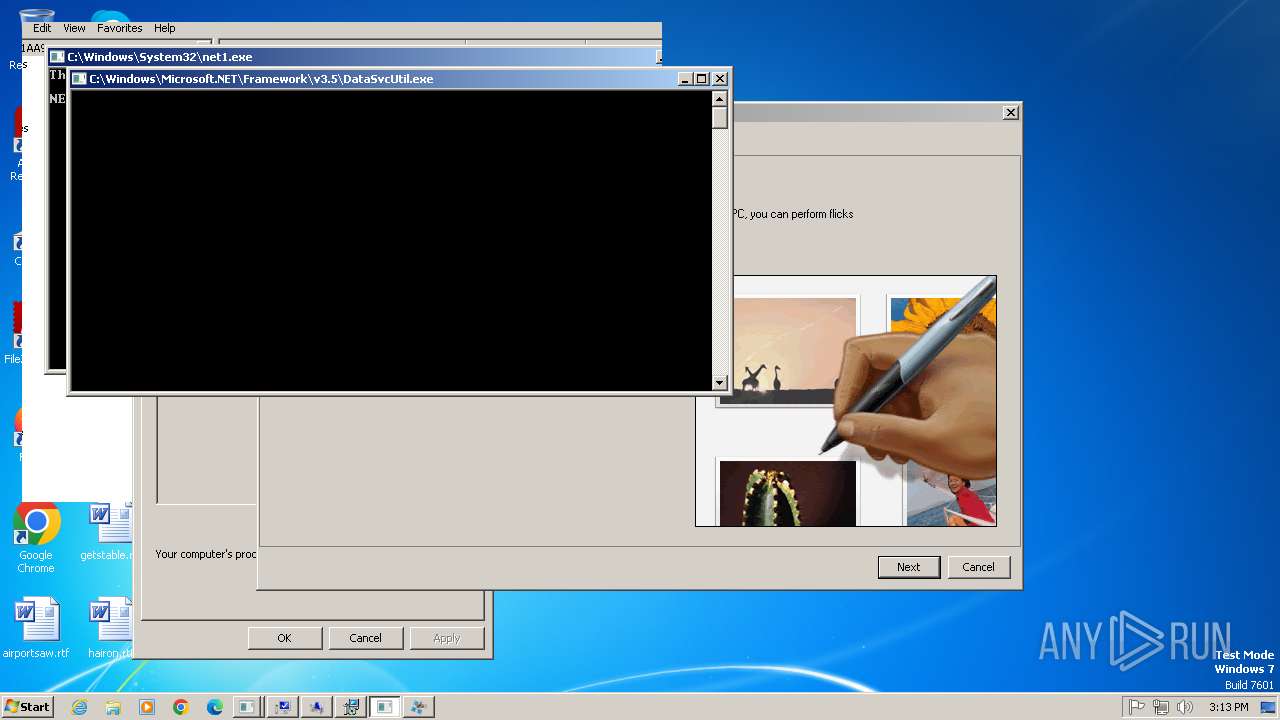Click the disabled Apply button

pyautogui.click(x=447, y=638)
